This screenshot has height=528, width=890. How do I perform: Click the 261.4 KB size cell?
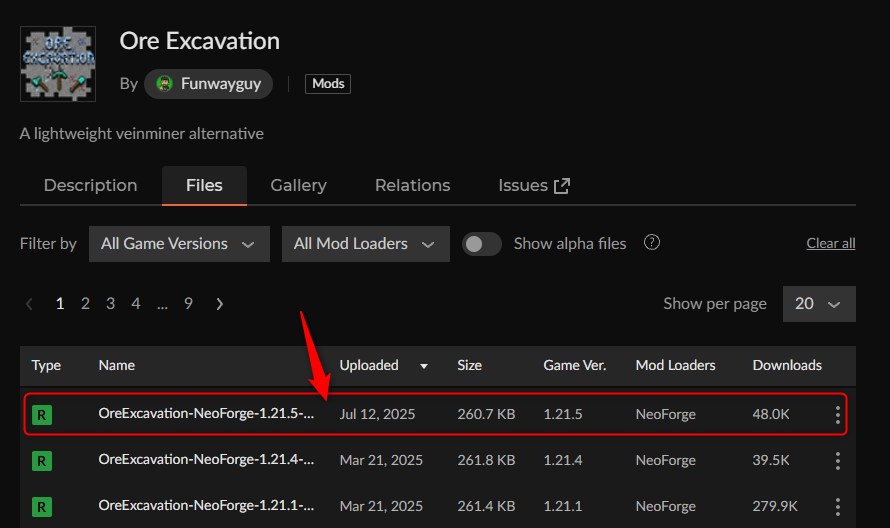click(x=486, y=506)
